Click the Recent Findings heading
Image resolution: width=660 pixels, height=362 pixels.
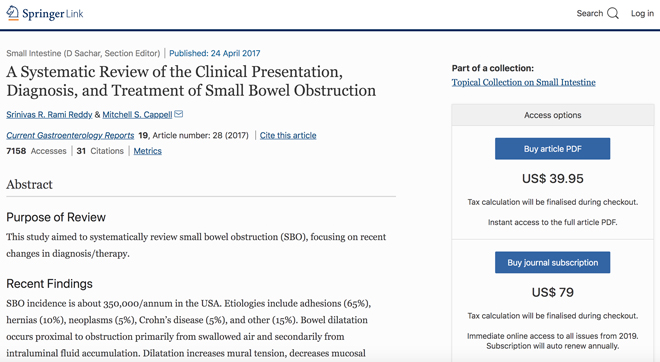coord(49,284)
